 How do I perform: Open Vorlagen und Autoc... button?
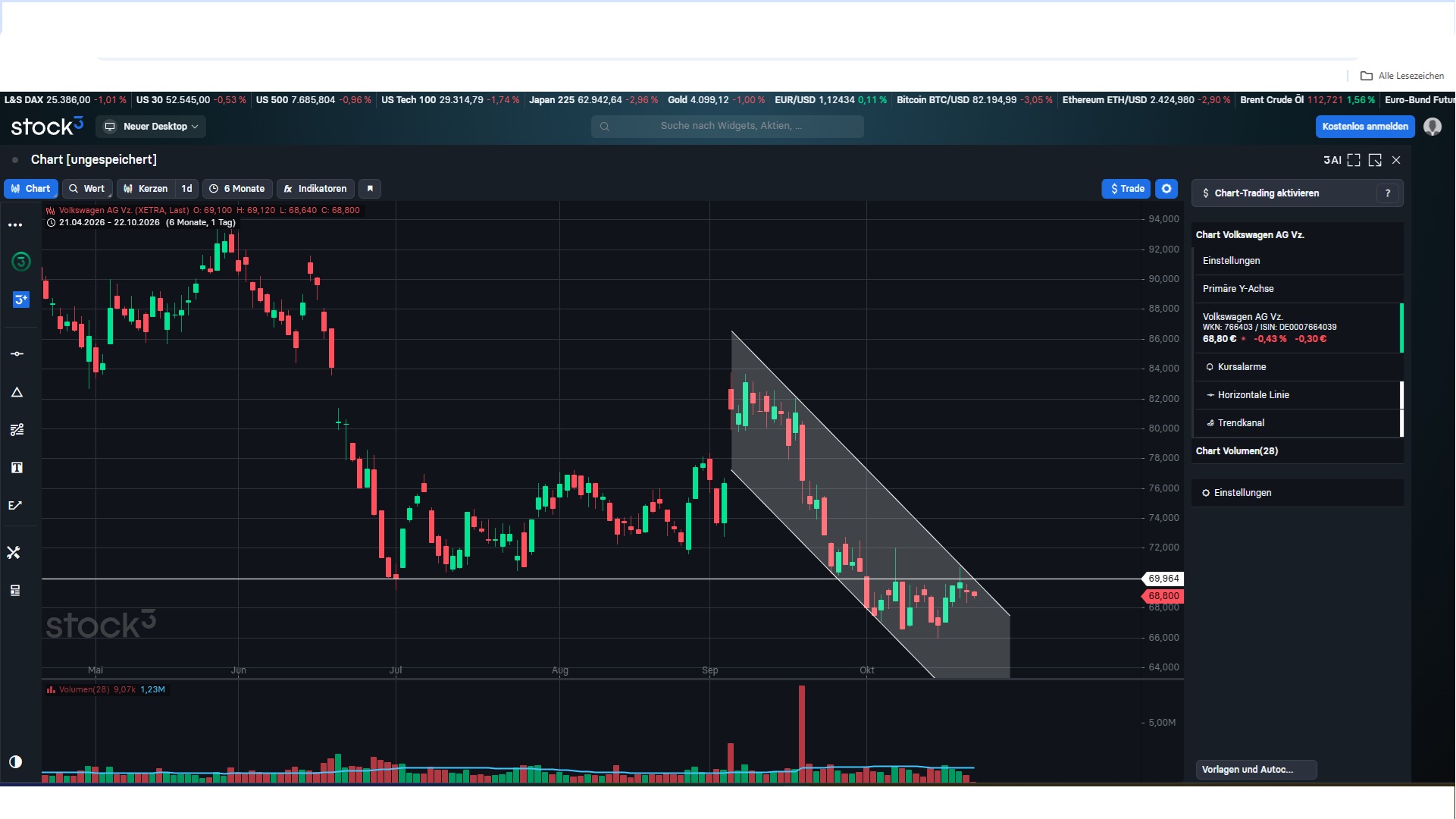click(1256, 770)
